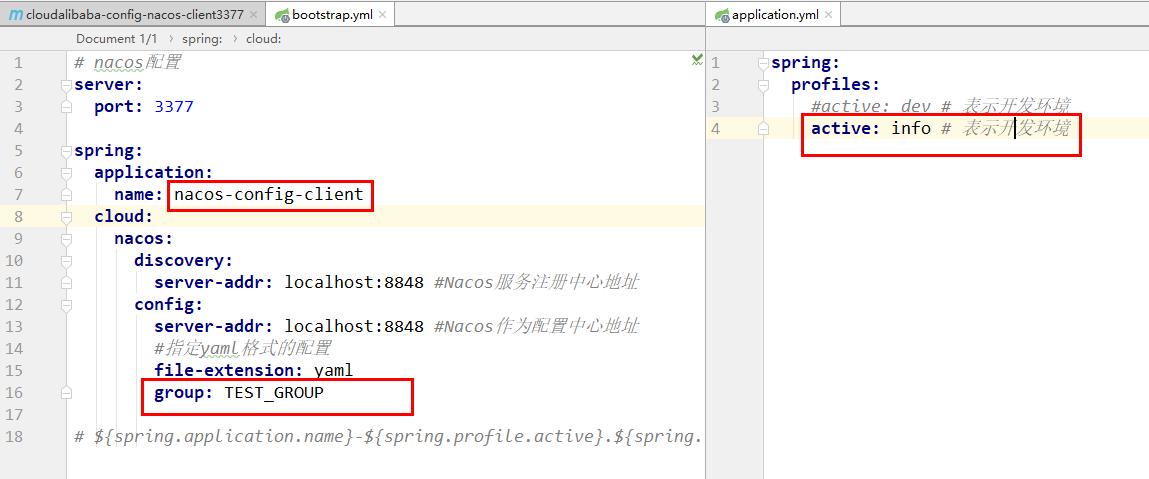This screenshot has width=1149, height=479.
Task: Click localhost:8848 on the discovery server-addr line
Action: click(x=354, y=283)
